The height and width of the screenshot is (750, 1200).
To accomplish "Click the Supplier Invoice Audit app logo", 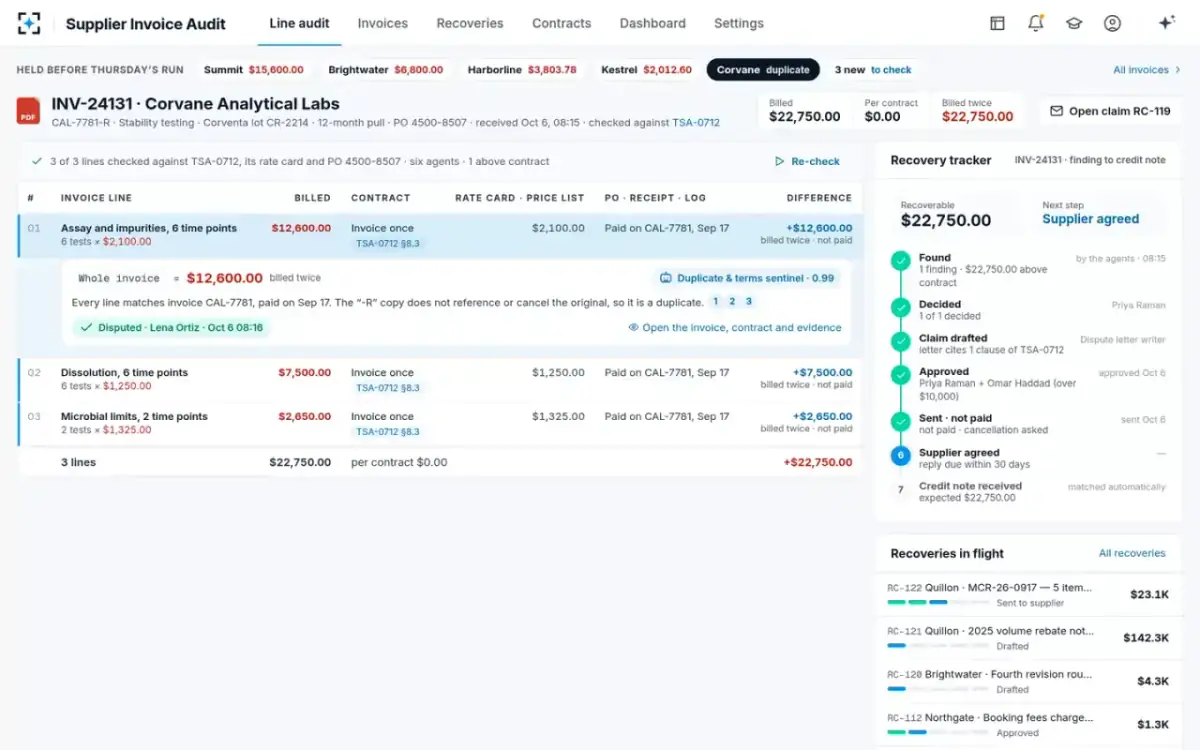I will [x=29, y=23].
